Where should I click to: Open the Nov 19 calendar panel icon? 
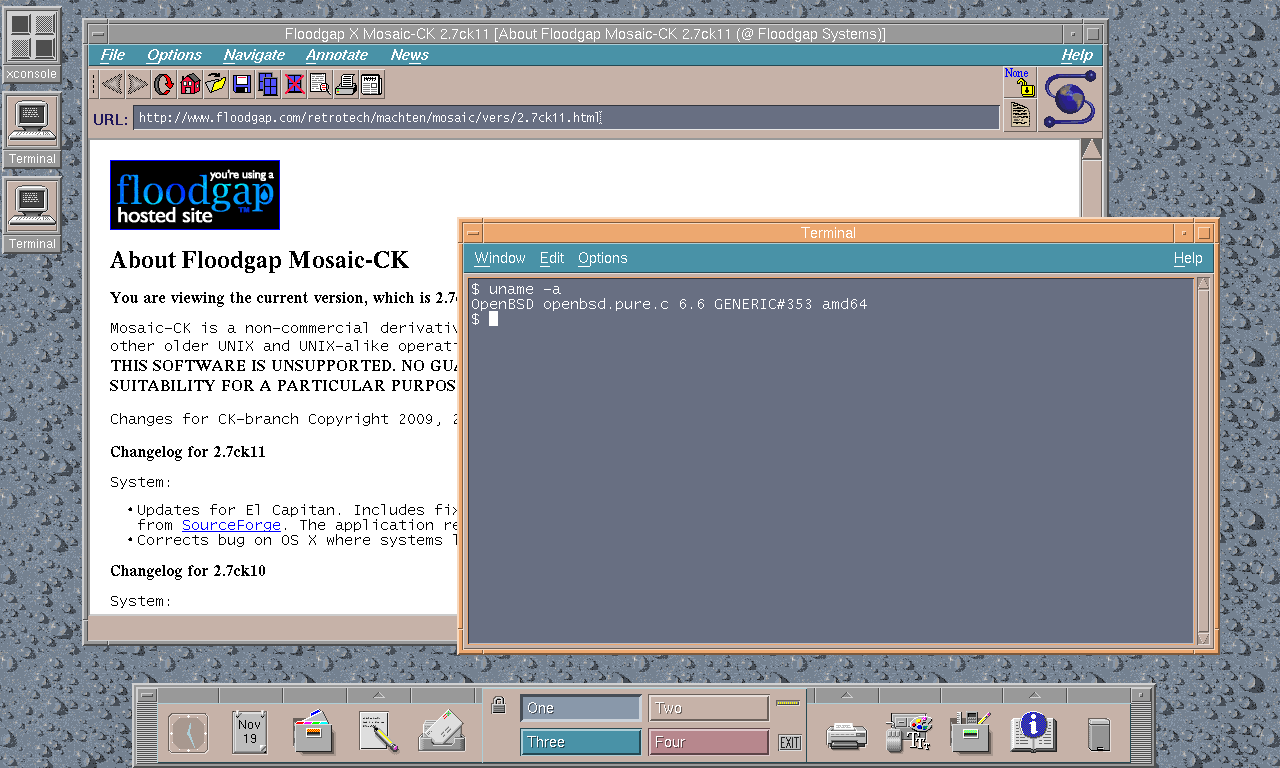[250, 733]
